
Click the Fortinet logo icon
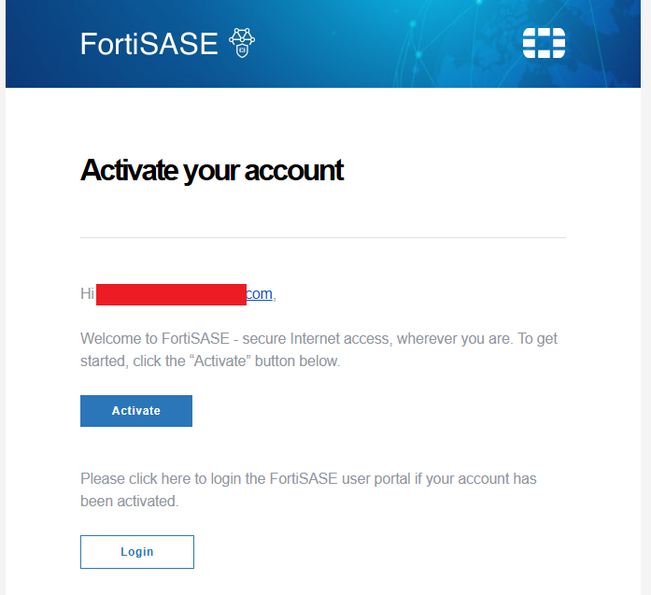coord(544,43)
